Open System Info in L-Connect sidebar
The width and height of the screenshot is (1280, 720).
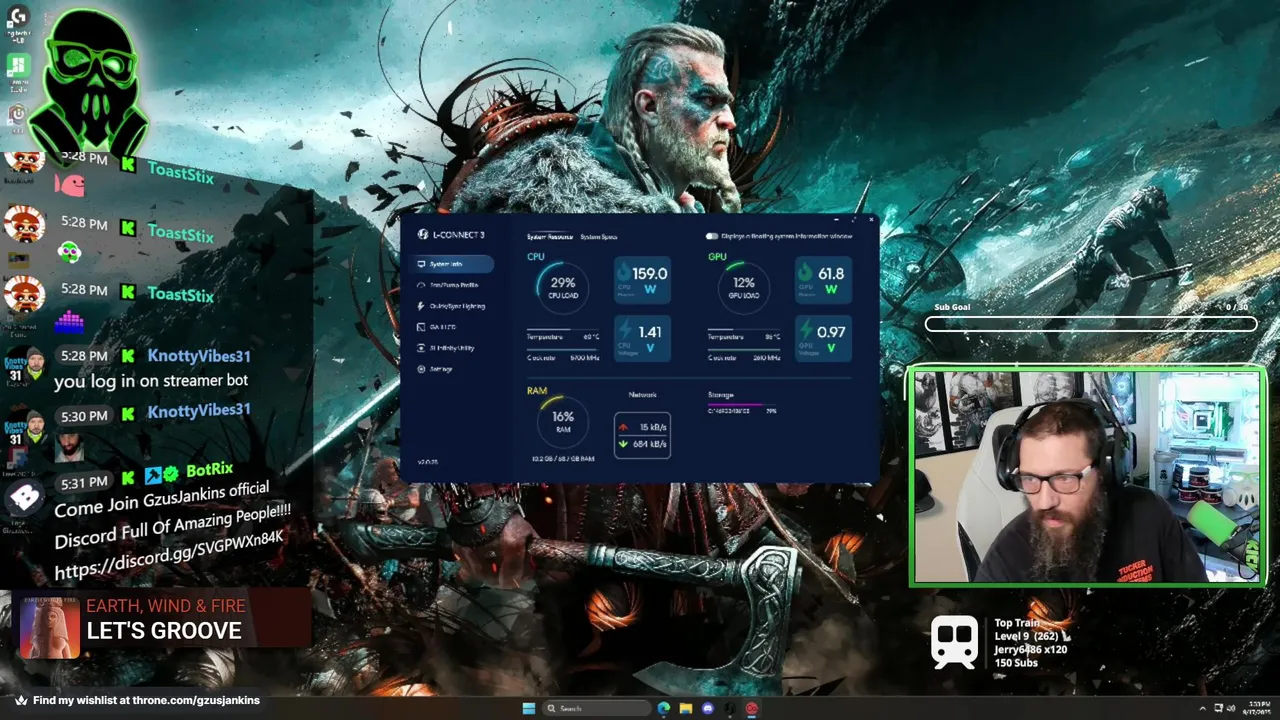(x=452, y=264)
